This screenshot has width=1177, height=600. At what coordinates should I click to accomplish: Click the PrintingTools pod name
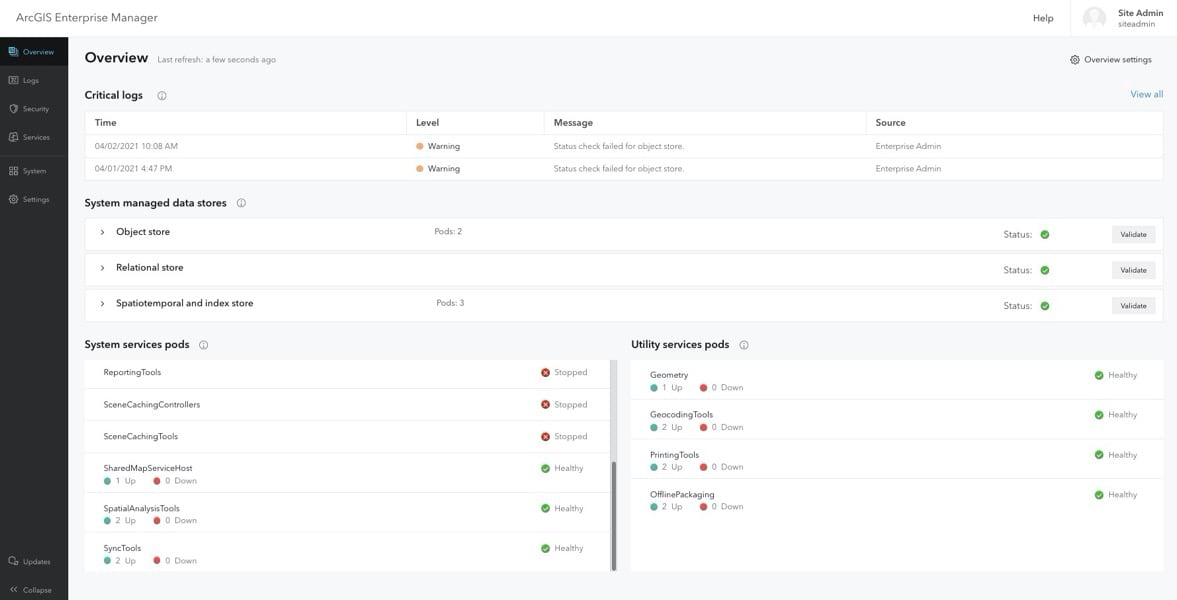(675, 455)
